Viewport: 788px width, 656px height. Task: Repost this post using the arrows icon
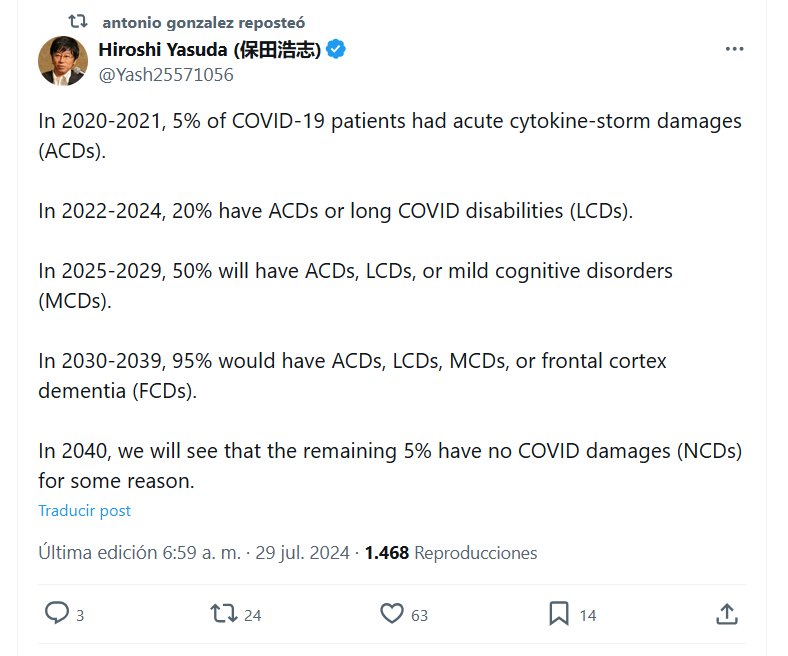tap(224, 613)
